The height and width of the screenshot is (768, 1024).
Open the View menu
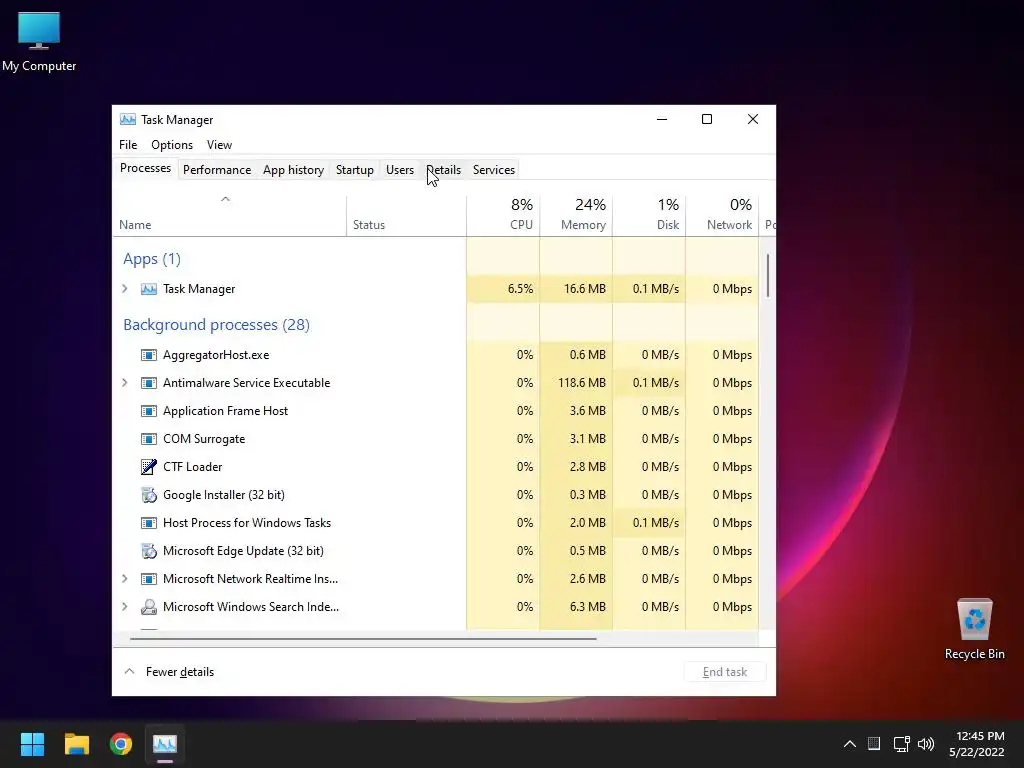(x=219, y=145)
